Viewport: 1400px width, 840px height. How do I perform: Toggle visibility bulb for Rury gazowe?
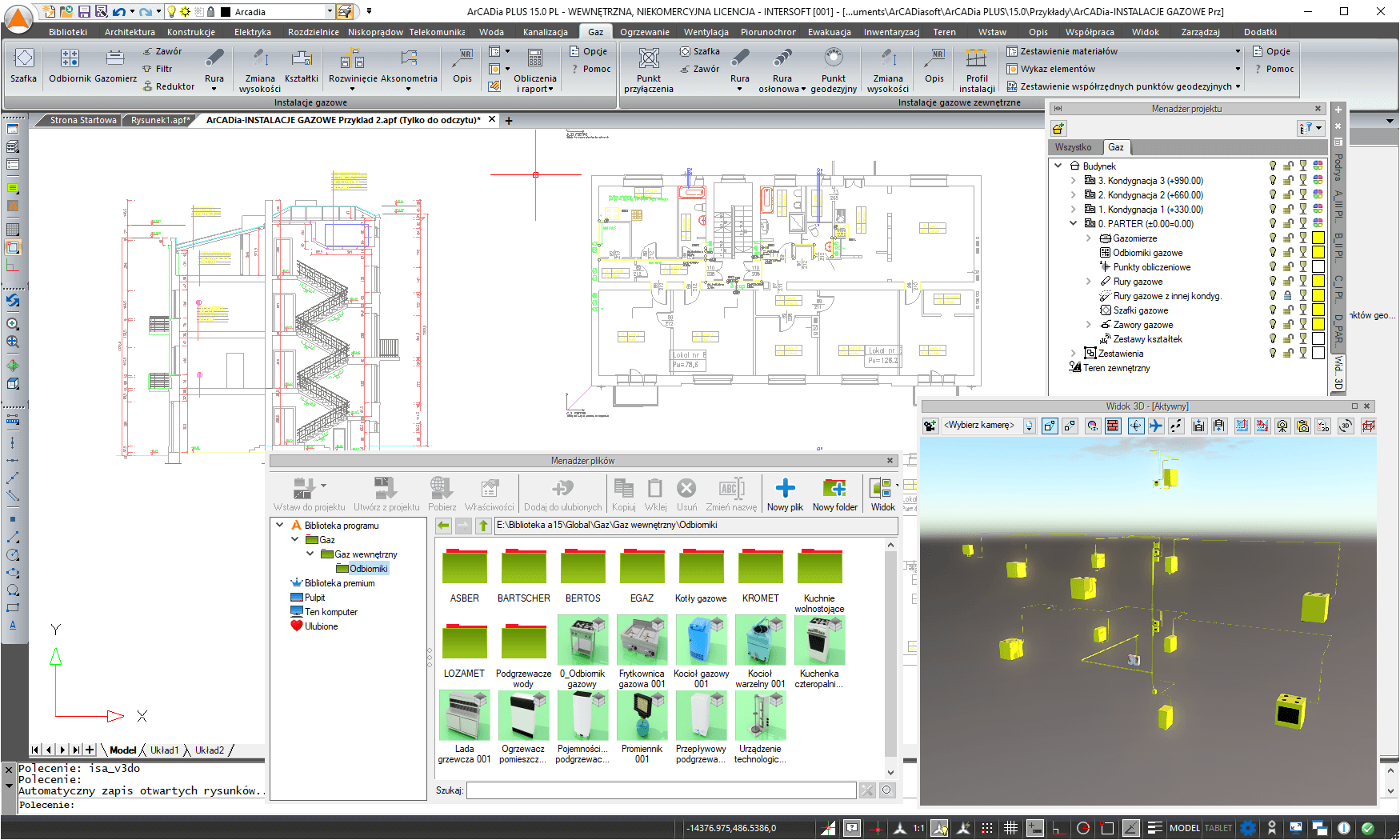[x=1273, y=281]
